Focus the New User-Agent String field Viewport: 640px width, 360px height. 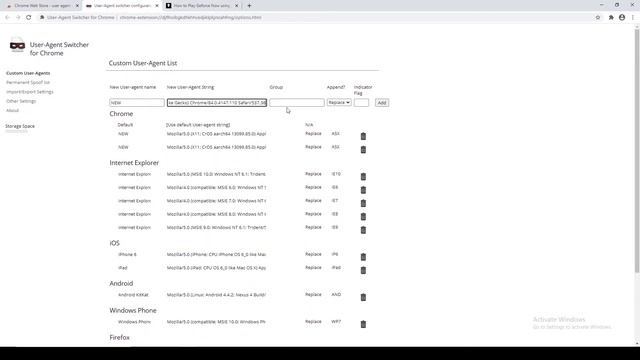(x=217, y=102)
